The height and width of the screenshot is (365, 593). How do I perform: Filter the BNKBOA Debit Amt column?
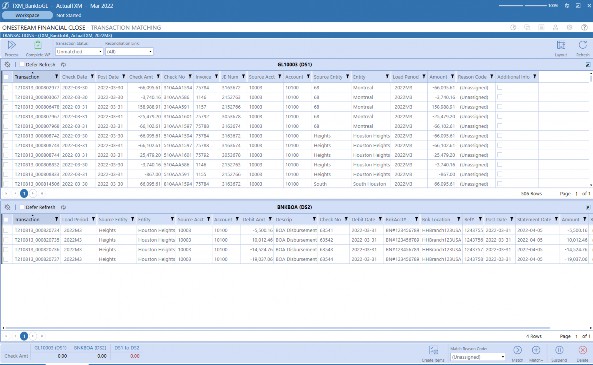coord(270,219)
